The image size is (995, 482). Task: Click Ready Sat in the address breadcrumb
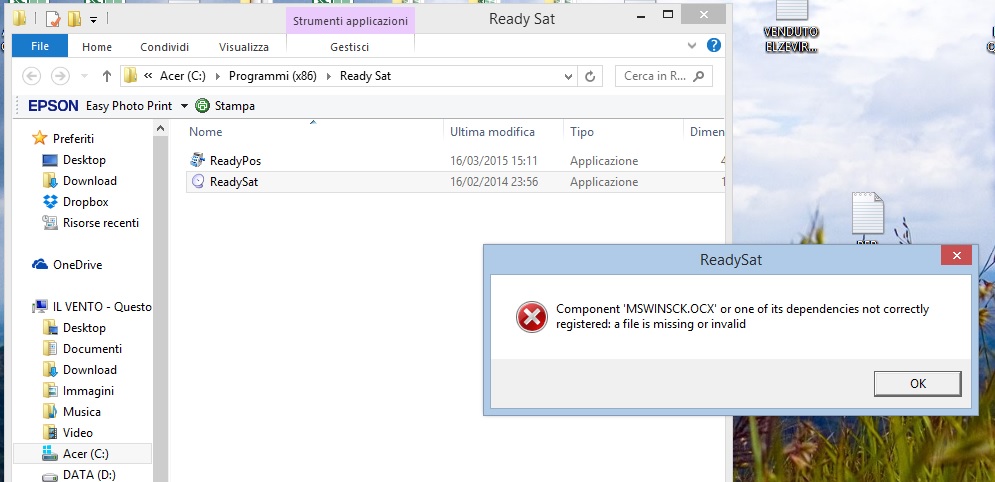pyautogui.click(x=366, y=76)
